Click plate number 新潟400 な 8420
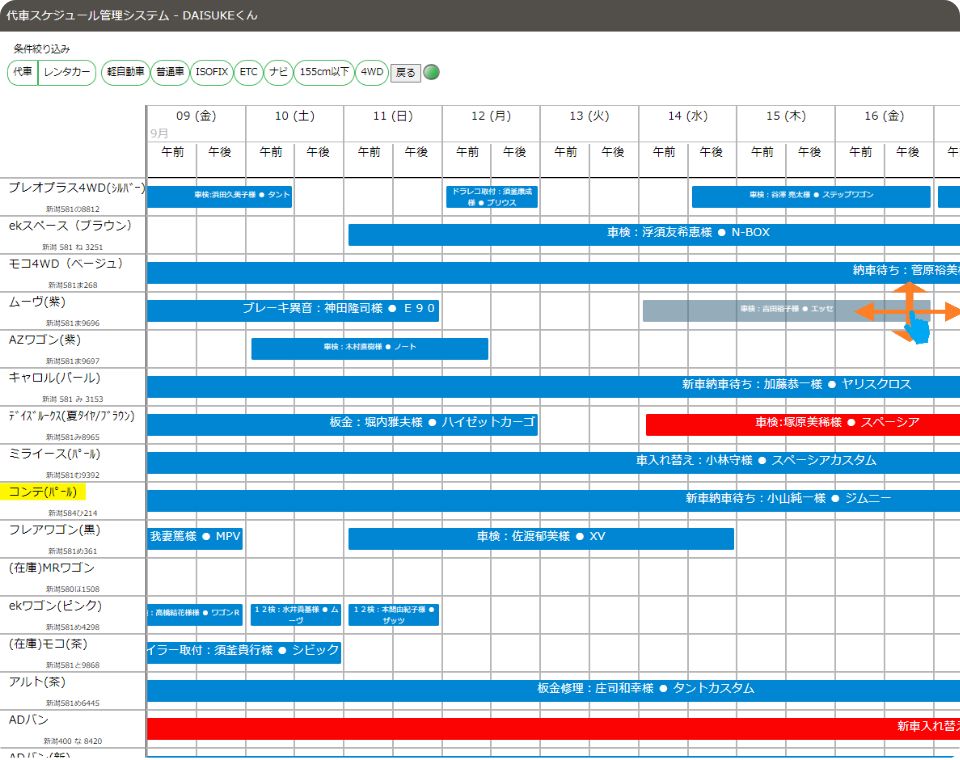Image resolution: width=960 pixels, height=760 pixels. (73, 741)
